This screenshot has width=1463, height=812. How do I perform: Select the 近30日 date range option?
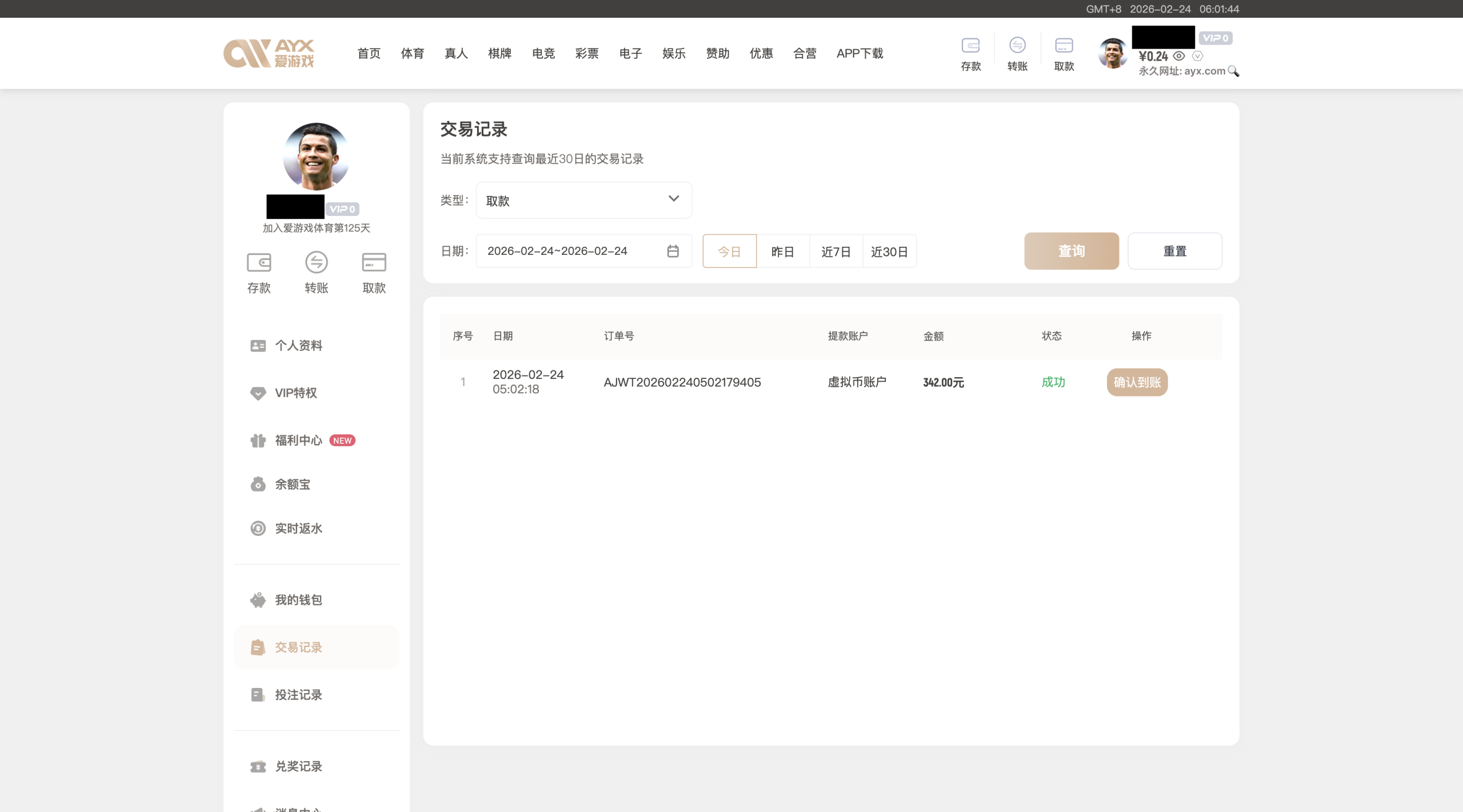click(x=889, y=251)
